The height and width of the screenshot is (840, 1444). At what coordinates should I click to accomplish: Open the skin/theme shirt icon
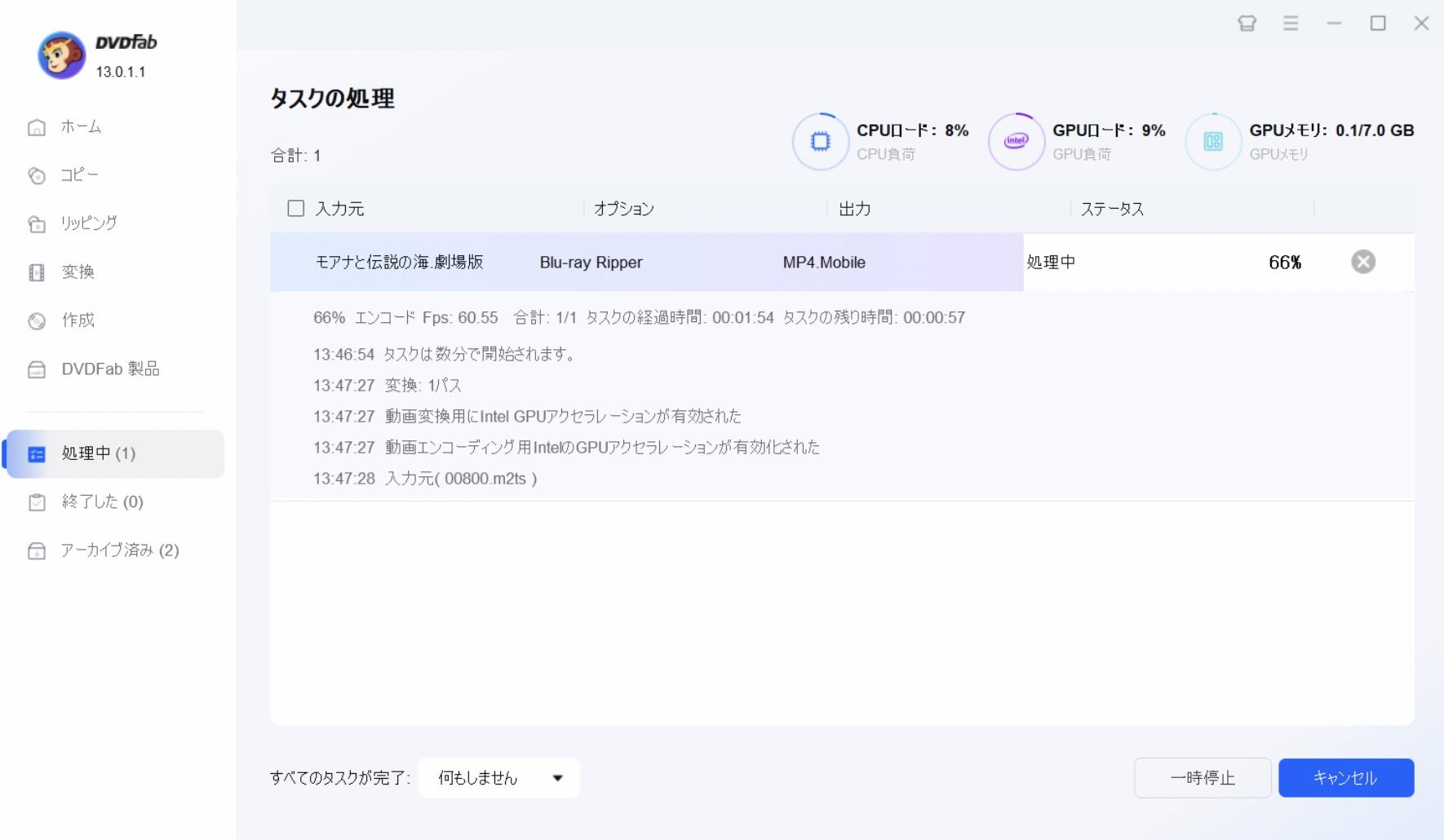click(x=1247, y=24)
